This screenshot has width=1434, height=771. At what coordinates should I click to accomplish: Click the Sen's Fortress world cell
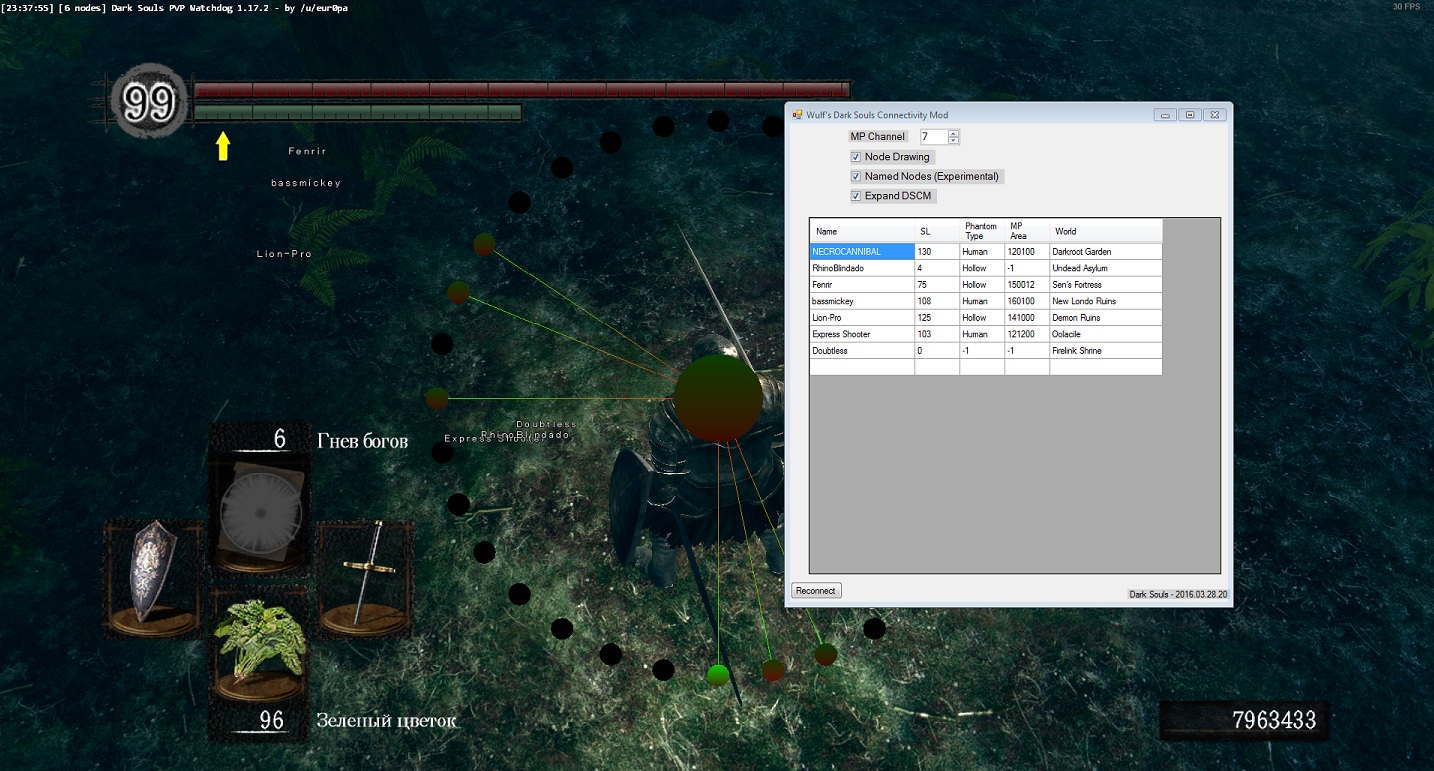point(1106,285)
